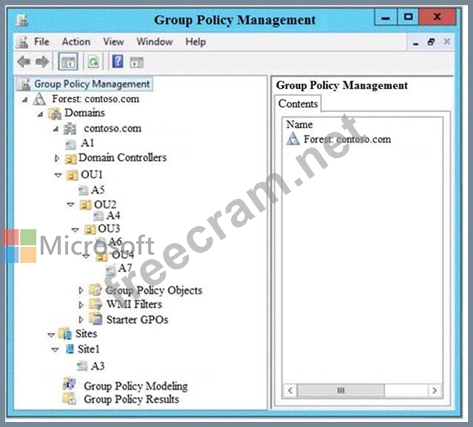Toggle the show/hide console tree icon

point(68,62)
